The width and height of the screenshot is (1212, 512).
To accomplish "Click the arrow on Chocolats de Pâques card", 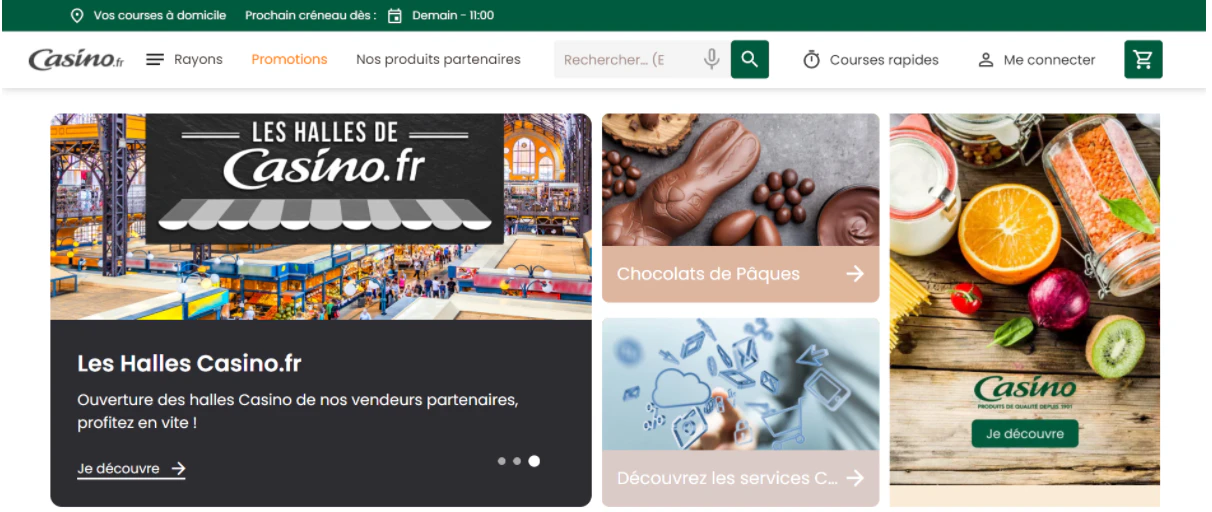I will 855,273.
